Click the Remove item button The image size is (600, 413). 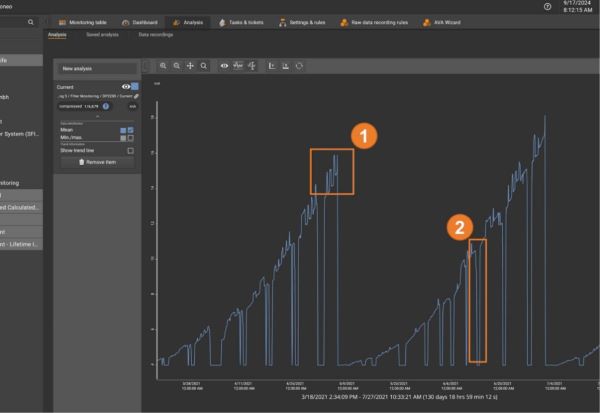[97, 162]
